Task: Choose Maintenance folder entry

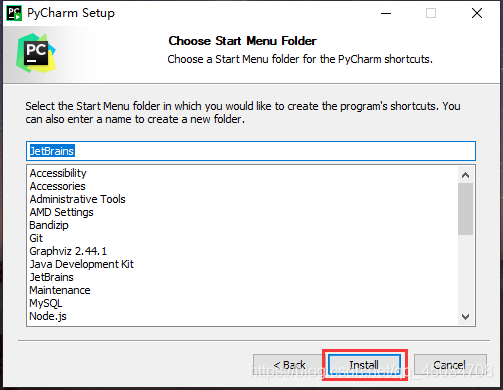Action: coord(60,290)
